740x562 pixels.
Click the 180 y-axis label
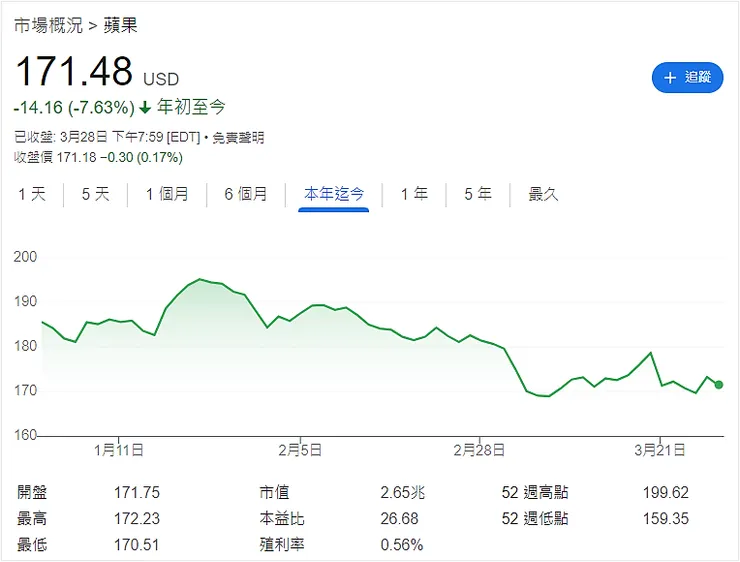tap(25, 346)
